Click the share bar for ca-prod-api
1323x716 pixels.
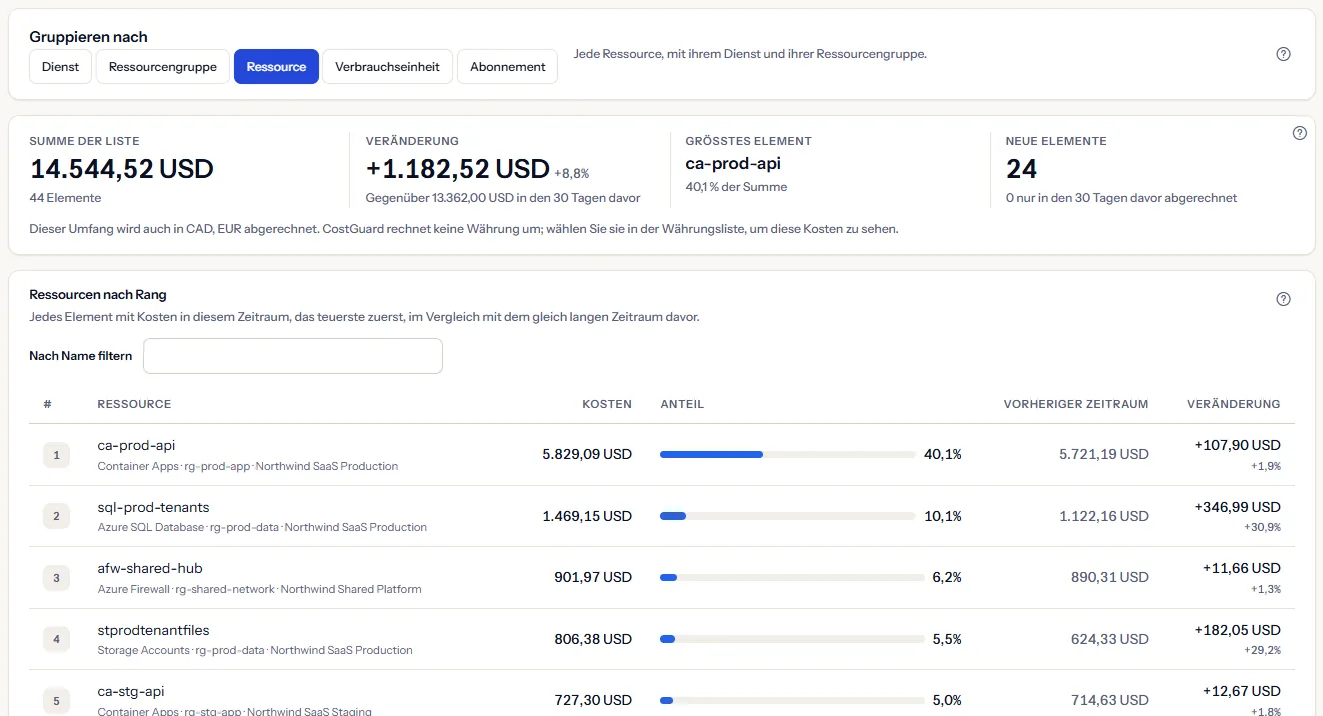pos(788,455)
